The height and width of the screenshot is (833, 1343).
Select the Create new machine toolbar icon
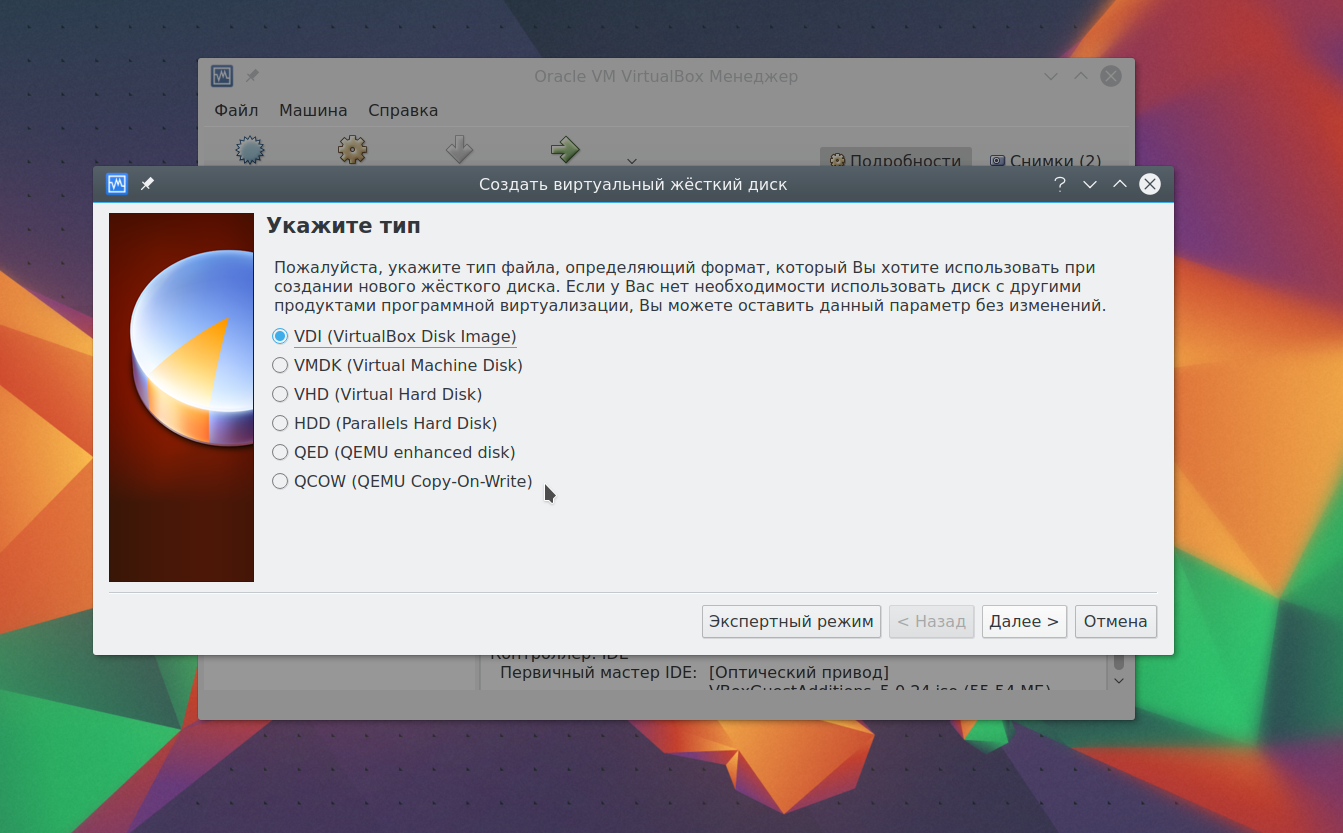tap(248, 150)
